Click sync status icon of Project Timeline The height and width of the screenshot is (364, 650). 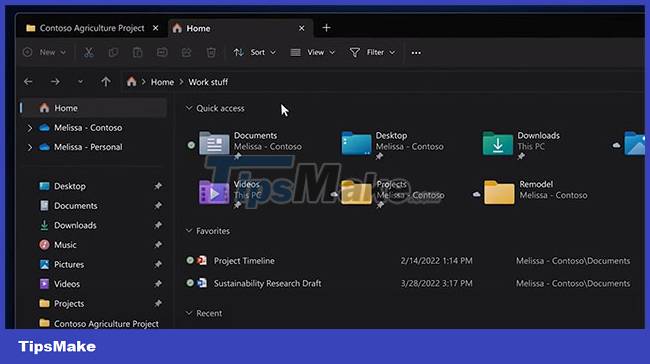coord(190,260)
